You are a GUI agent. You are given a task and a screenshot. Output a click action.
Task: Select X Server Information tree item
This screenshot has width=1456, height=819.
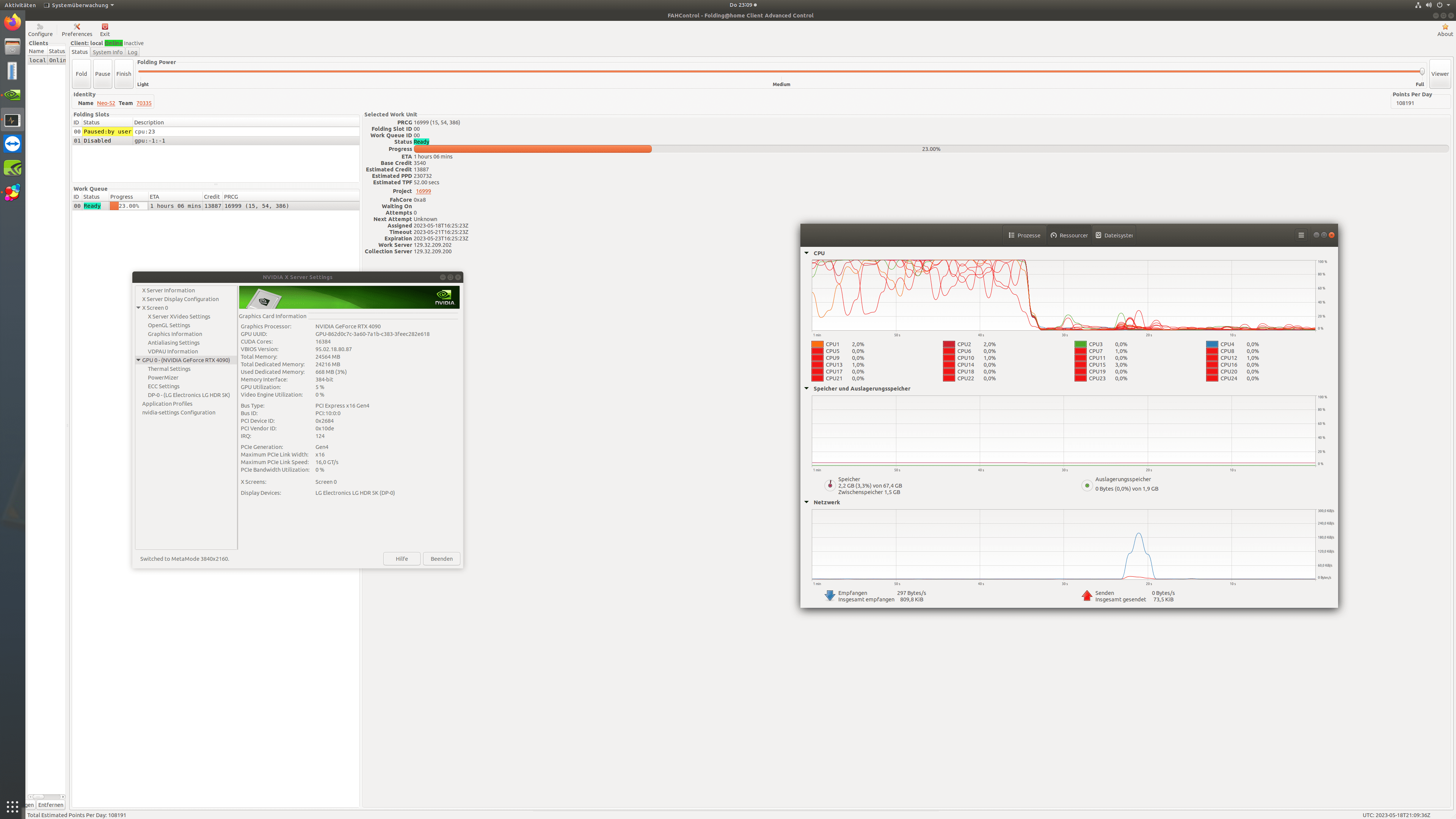pyautogui.click(x=168, y=290)
